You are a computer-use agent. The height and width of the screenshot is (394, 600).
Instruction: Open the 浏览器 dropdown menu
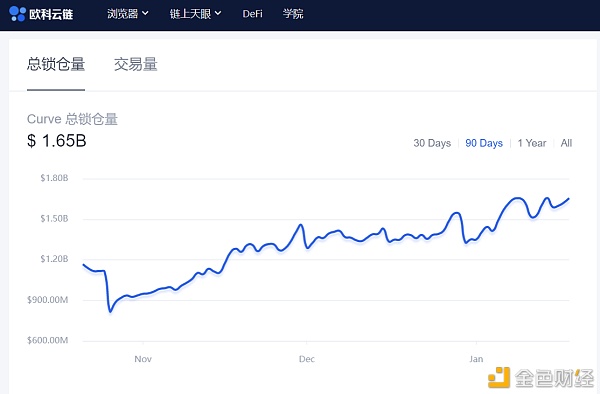128,14
